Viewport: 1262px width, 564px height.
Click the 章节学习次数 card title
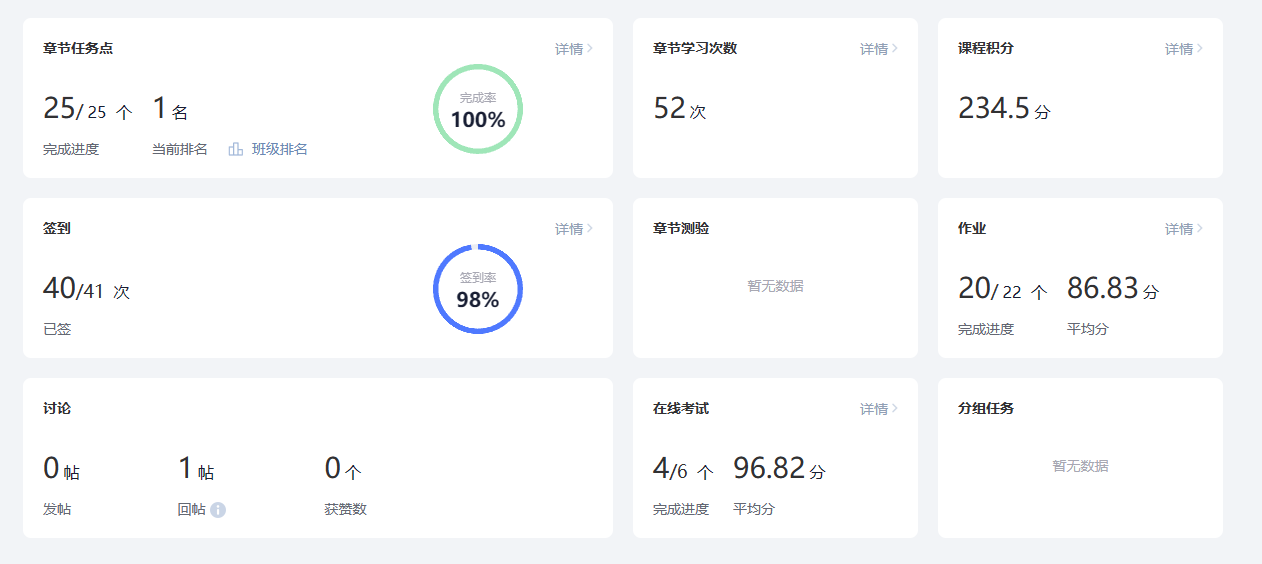(x=695, y=48)
